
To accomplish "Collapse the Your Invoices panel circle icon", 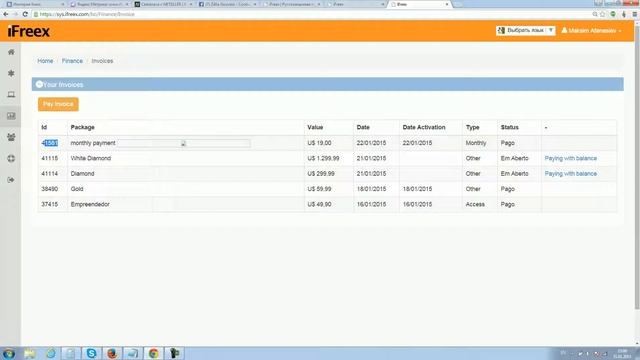I will click(x=39, y=84).
